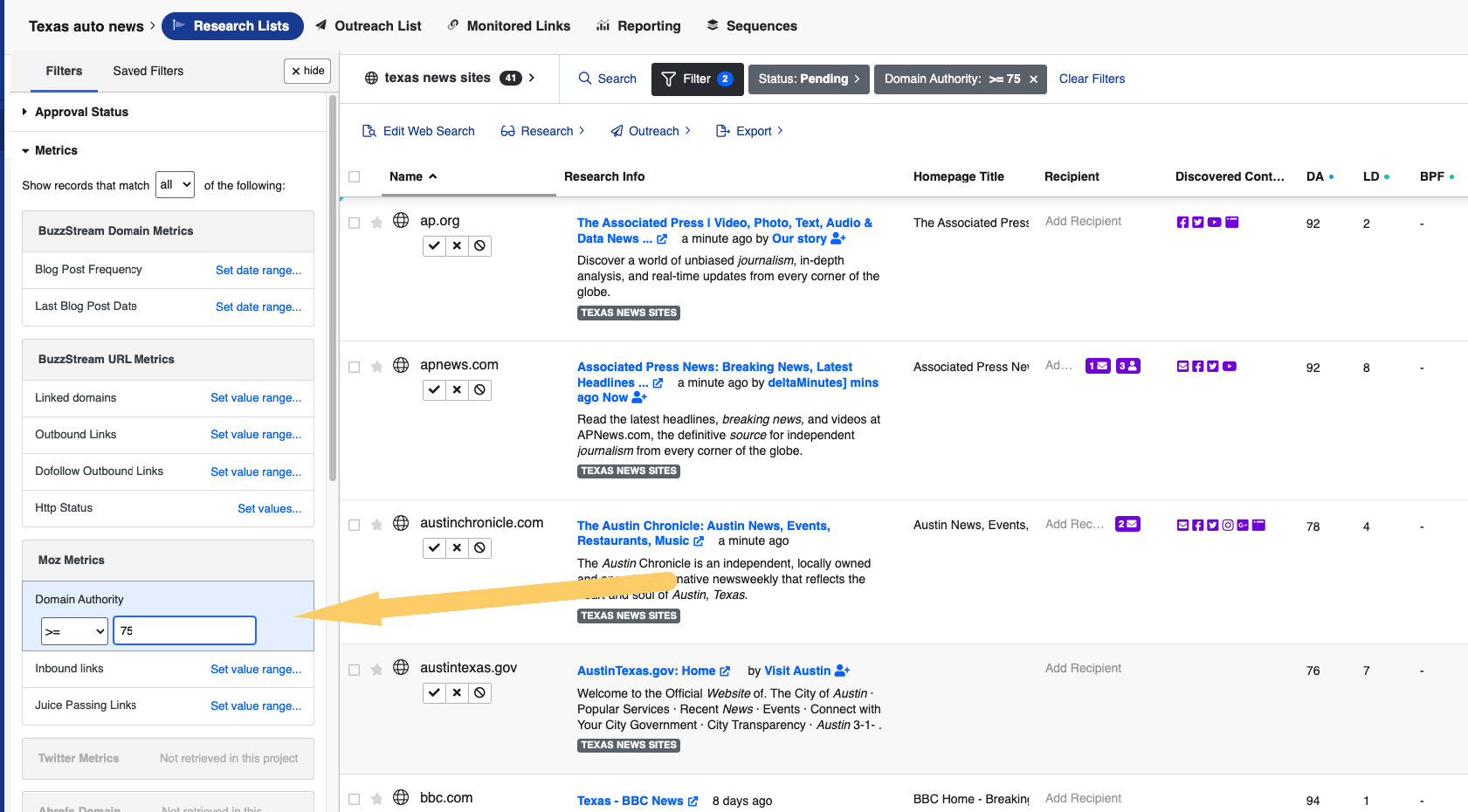Blacklist austinchronicle.com with the ban icon

pos(479,548)
